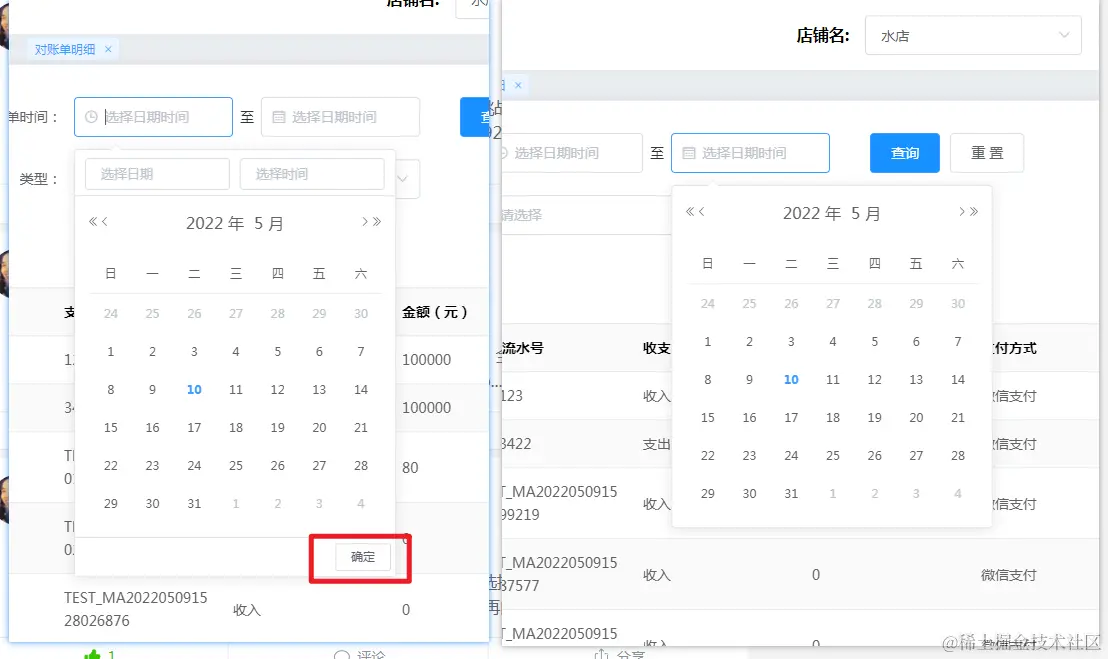
Task: Click 评论 comment icon at bottom
Action: pos(342,655)
